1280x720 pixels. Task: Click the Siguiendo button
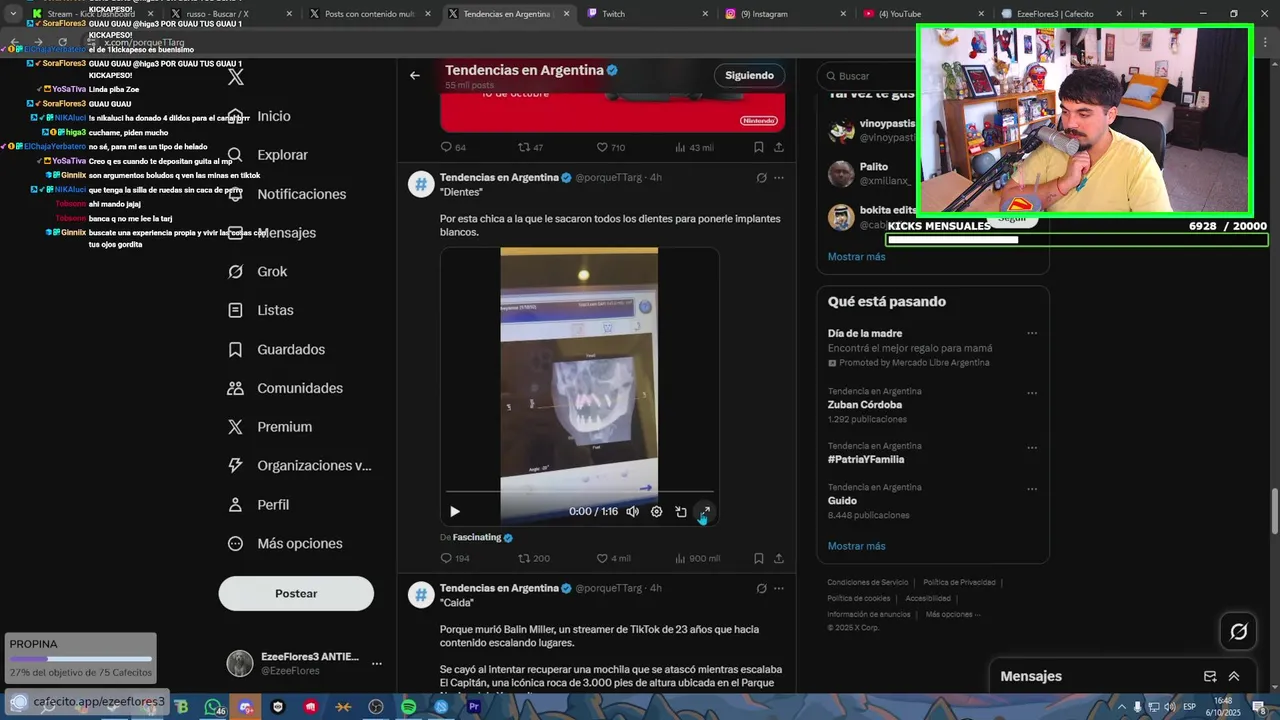pos(749,75)
